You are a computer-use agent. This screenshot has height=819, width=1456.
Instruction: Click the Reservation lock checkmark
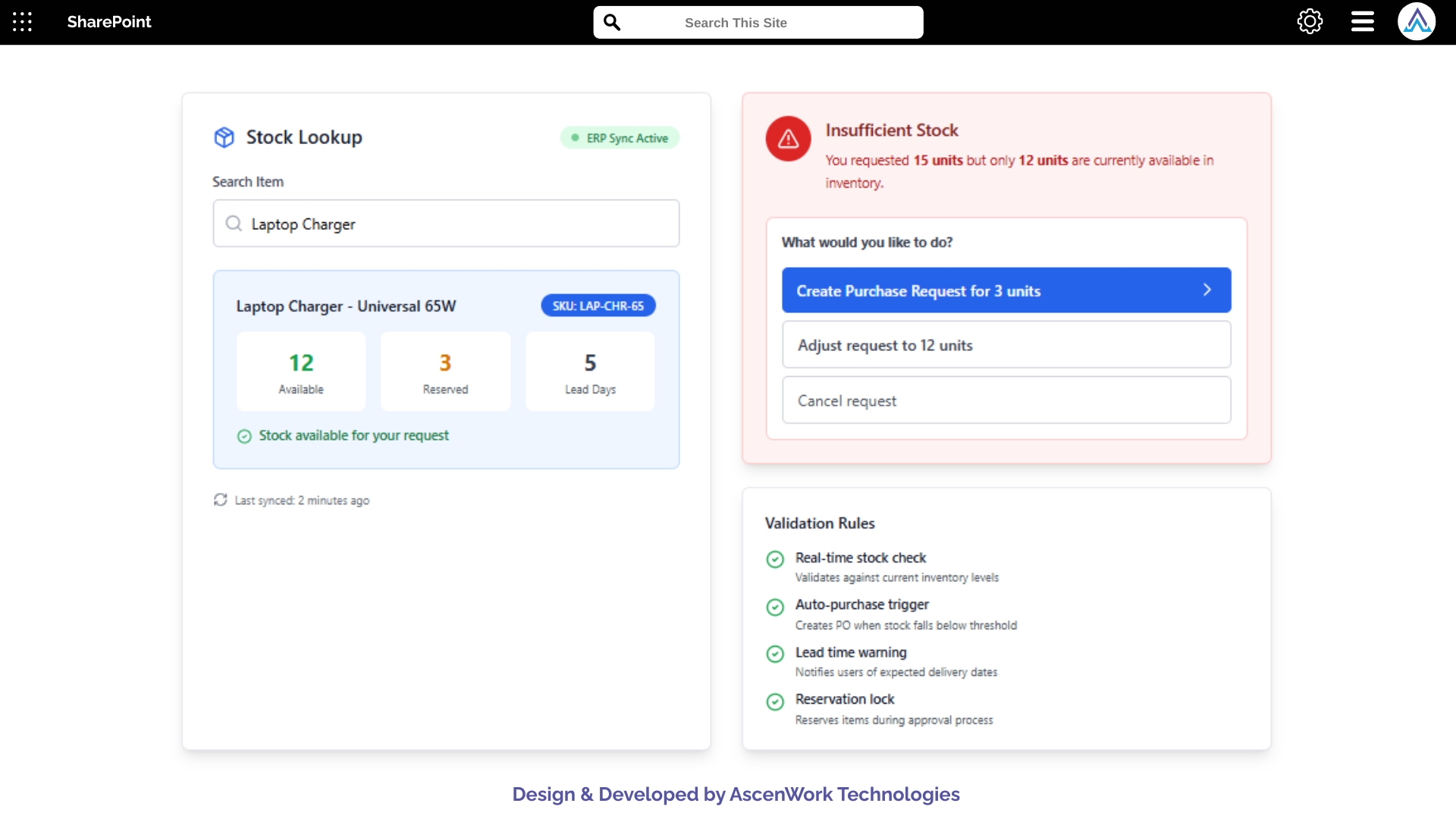[x=775, y=701]
